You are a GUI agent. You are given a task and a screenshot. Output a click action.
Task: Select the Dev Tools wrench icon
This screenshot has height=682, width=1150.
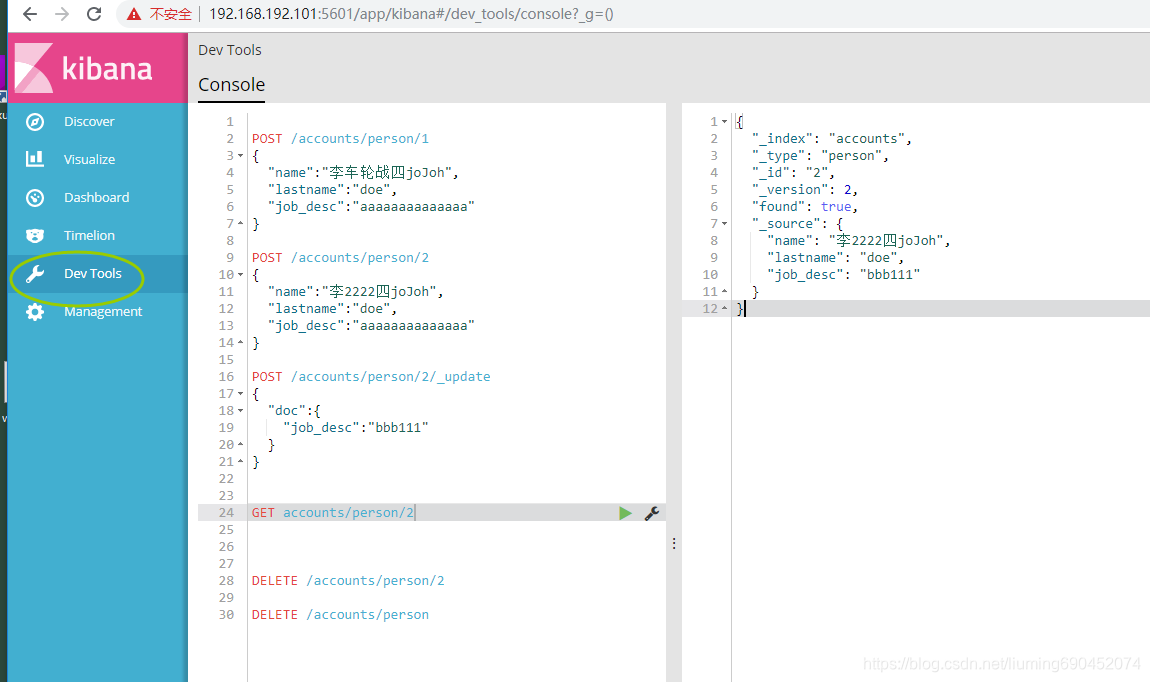[34, 274]
